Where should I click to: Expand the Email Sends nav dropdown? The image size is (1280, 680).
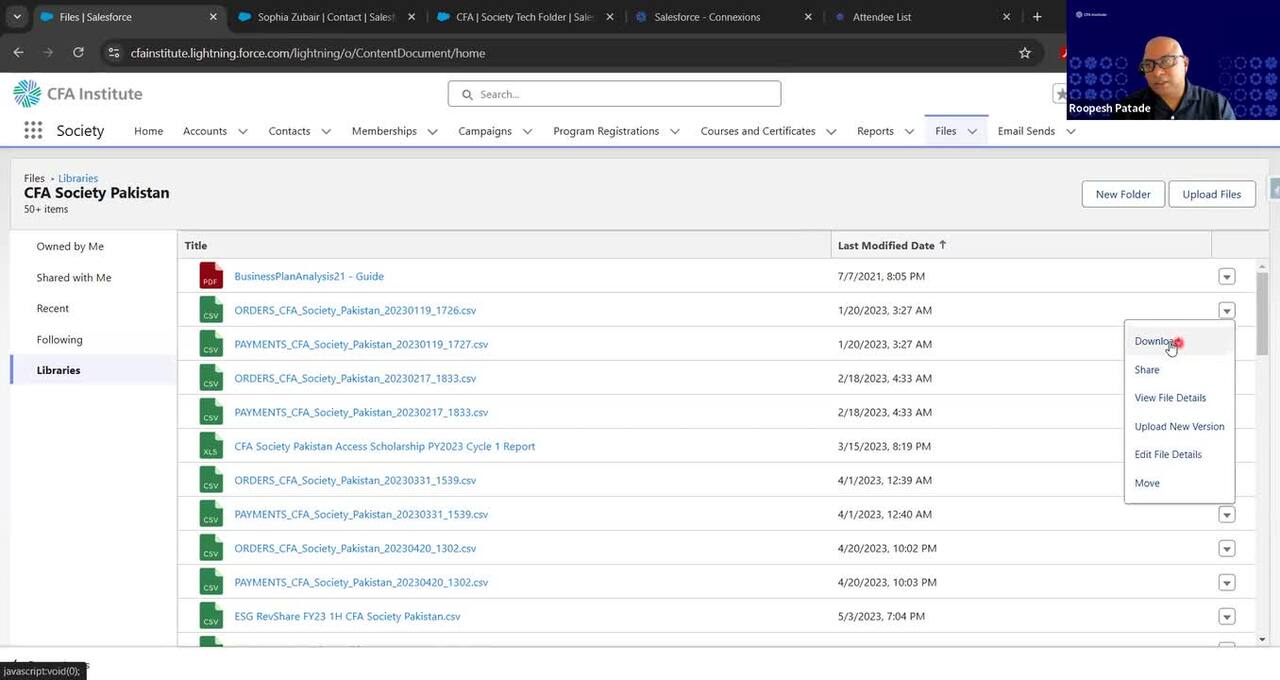tap(1071, 131)
